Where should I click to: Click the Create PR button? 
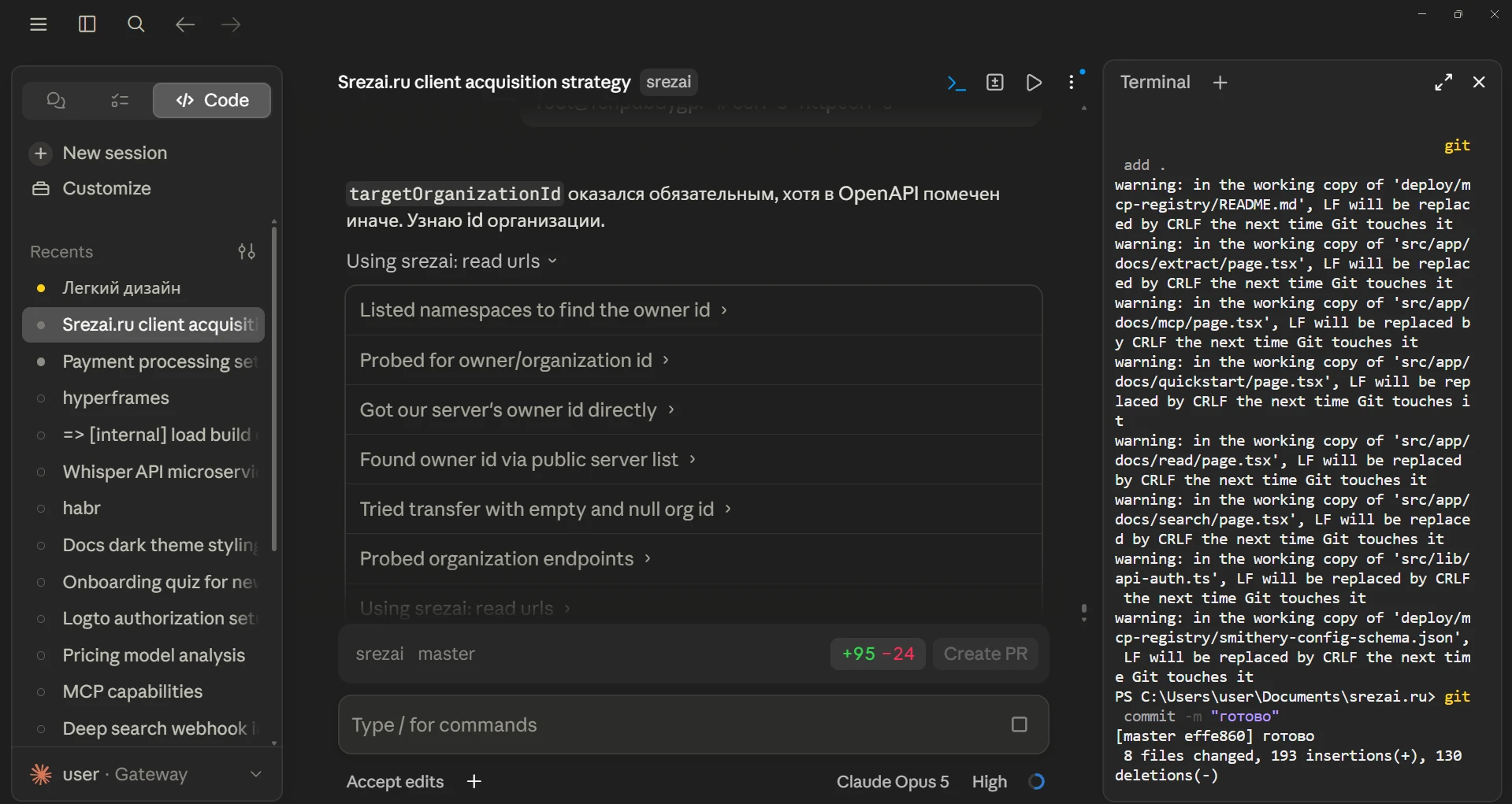point(986,654)
